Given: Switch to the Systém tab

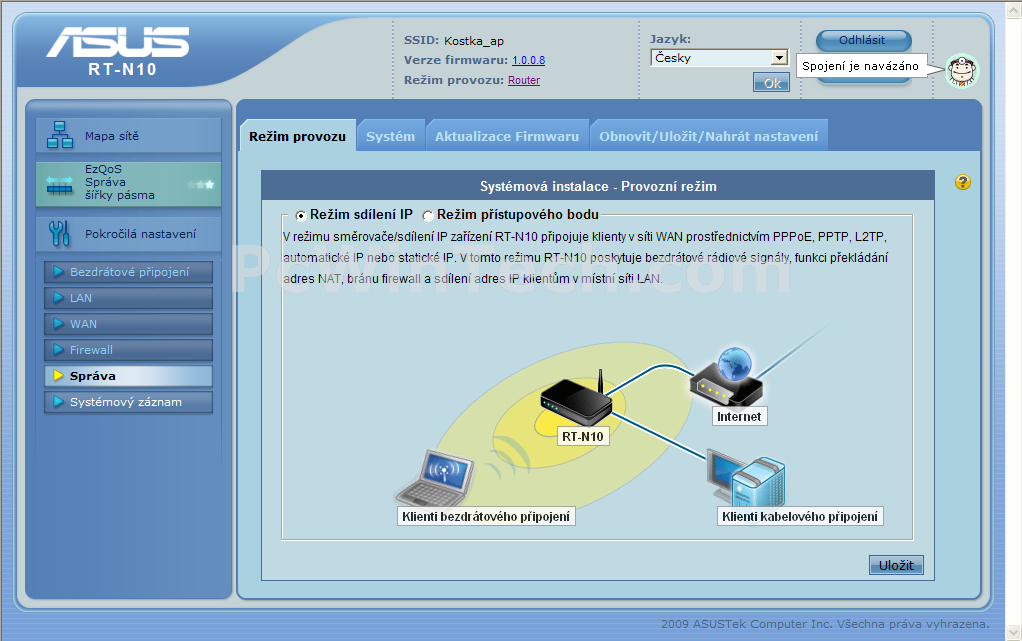Looking at the screenshot, I should 390,136.
